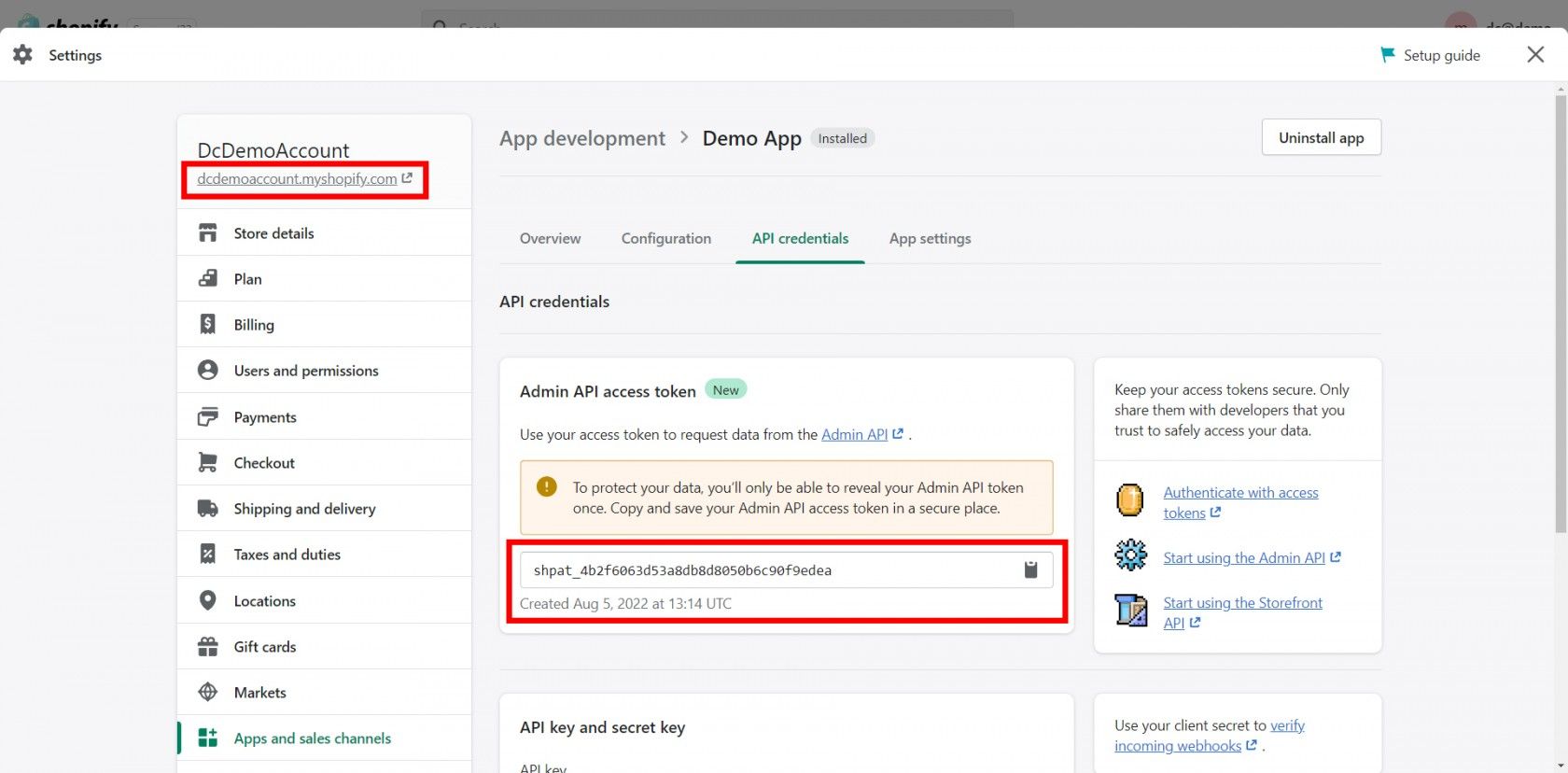Click the Store details storefront icon
This screenshot has height=773, width=1568.
point(208,232)
